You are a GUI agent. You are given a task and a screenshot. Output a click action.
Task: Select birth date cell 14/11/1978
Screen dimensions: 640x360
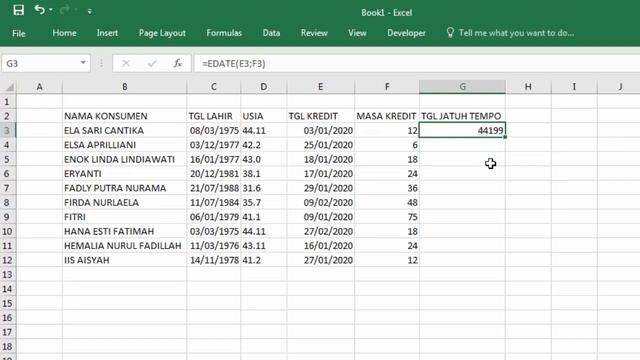click(213, 260)
